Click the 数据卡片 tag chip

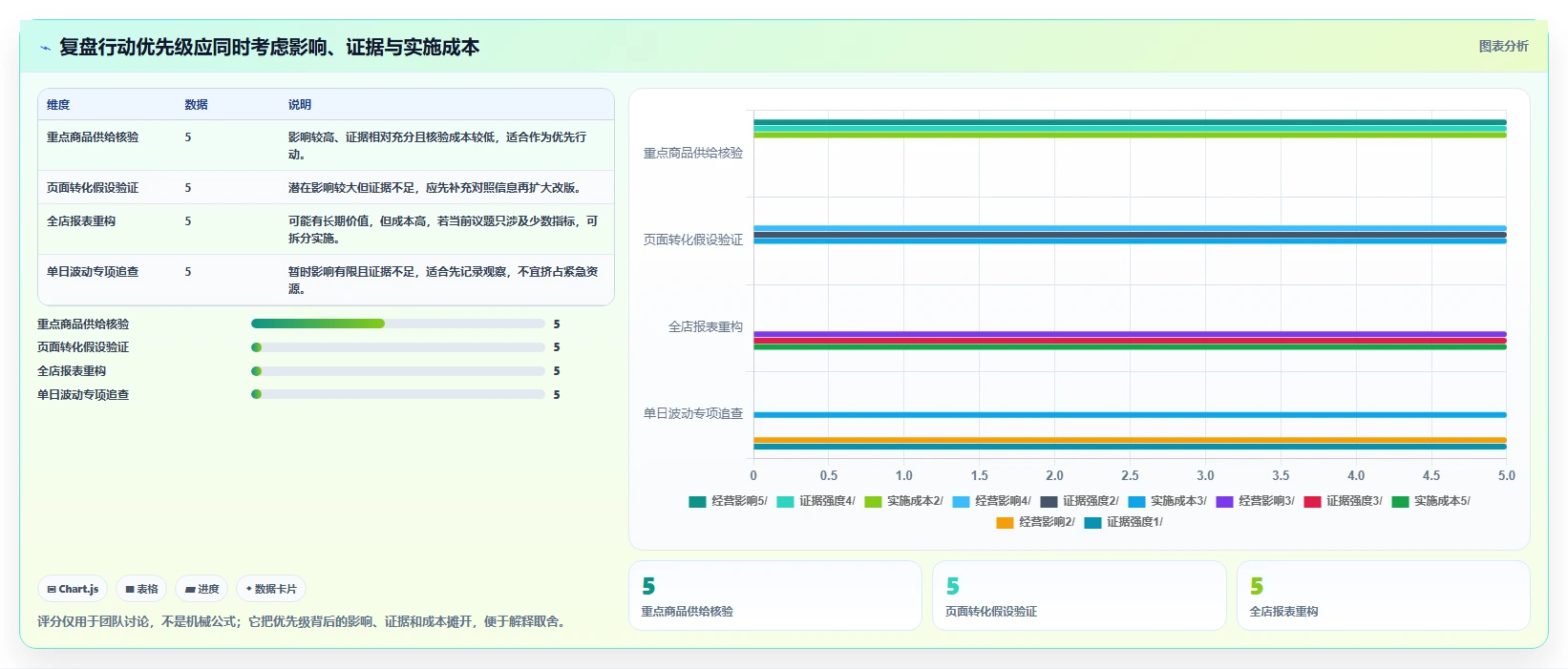pyautogui.click(x=271, y=589)
